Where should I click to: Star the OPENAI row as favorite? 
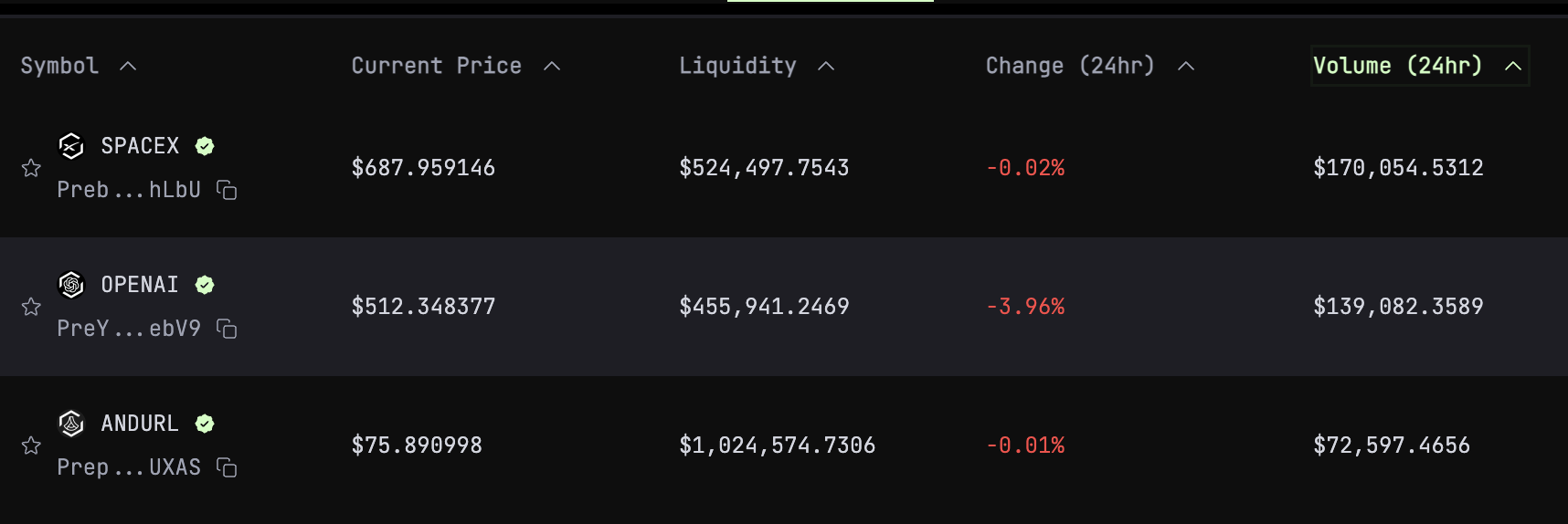click(x=31, y=307)
